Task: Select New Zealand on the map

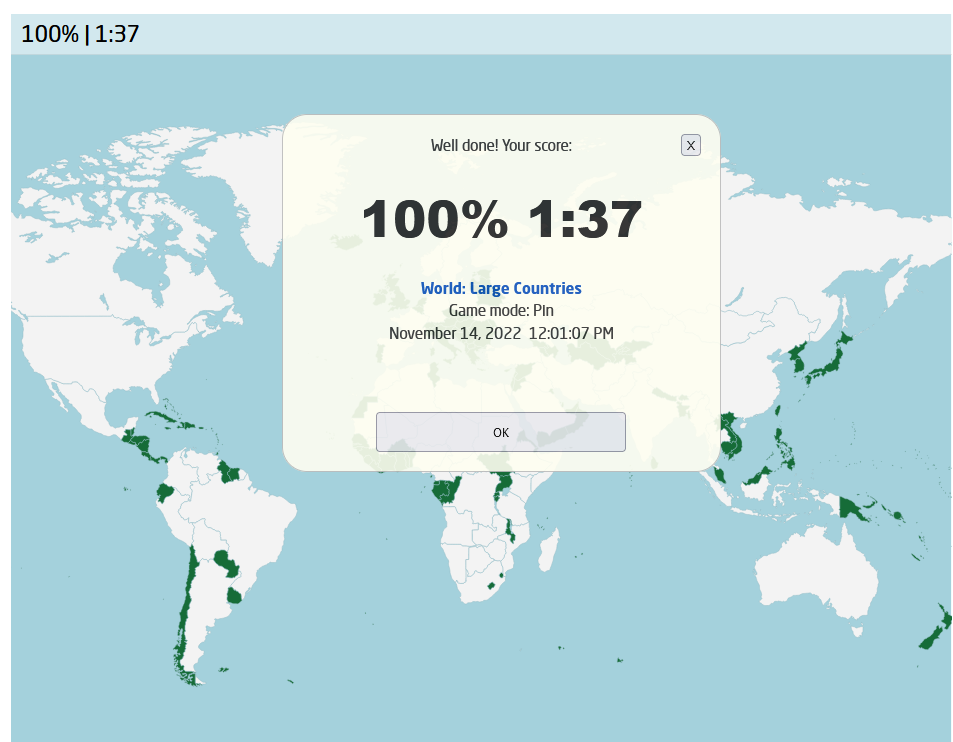Action: click(x=936, y=629)
